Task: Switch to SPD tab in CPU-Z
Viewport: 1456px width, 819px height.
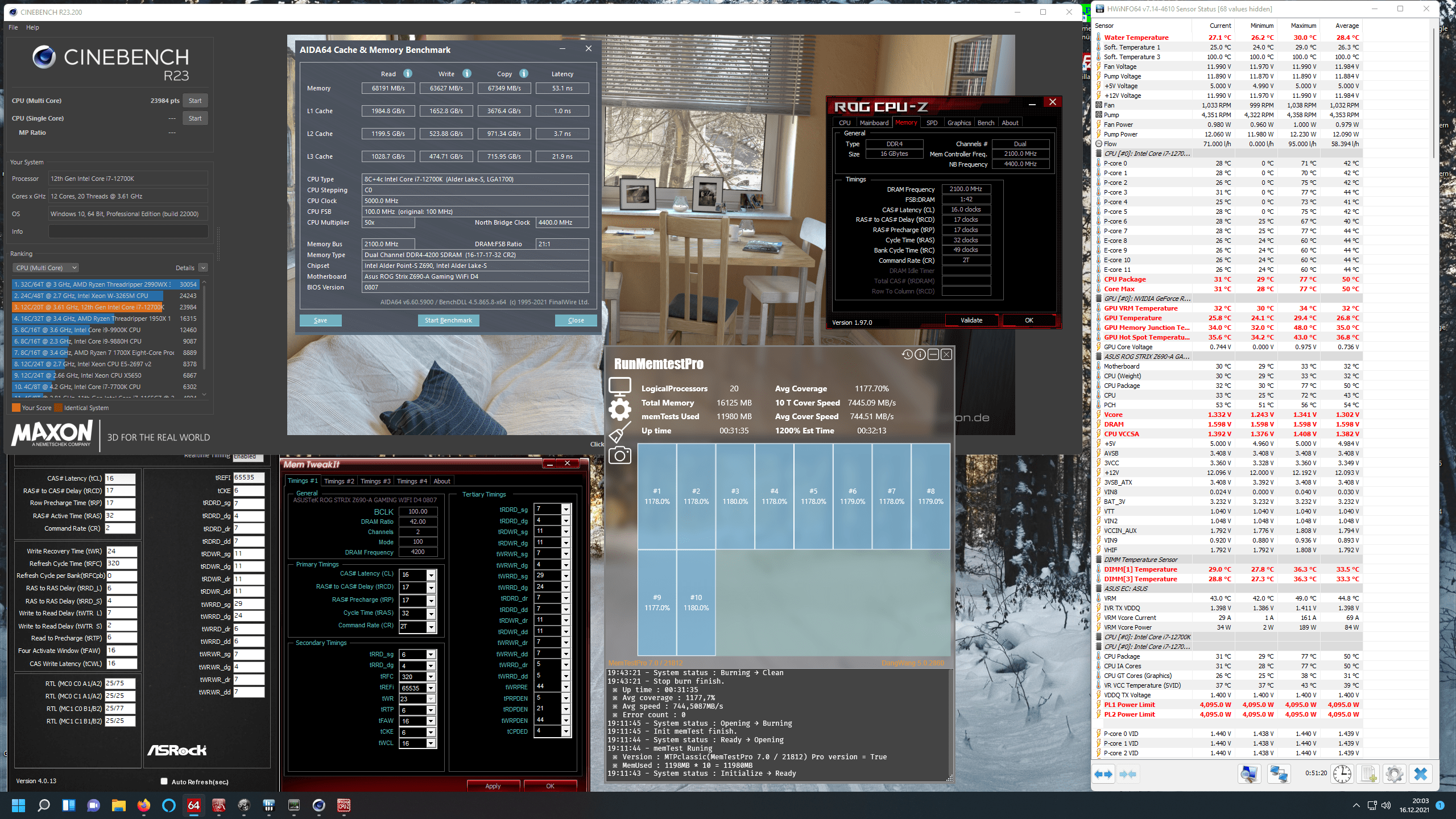Action: [932, 123]
